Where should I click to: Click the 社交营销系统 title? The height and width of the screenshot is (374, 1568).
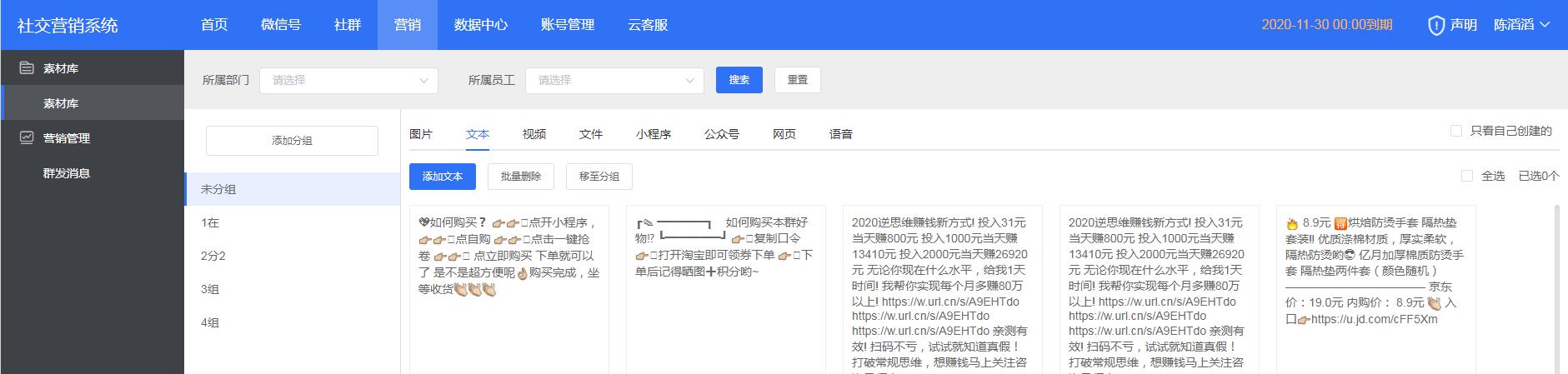click(x=68, y=25)
